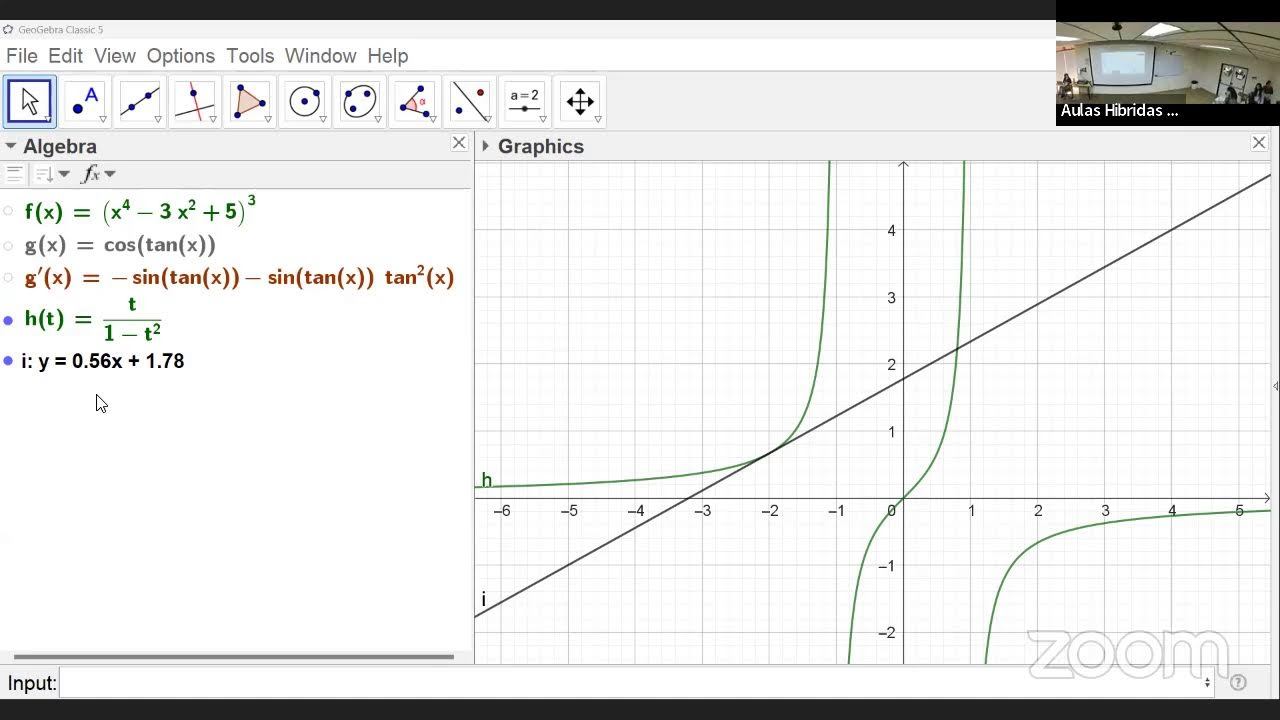Close the Graphics panel
Viewport: 1280px width, 720px height.
pyautogui.click(x=1259, y=143)
